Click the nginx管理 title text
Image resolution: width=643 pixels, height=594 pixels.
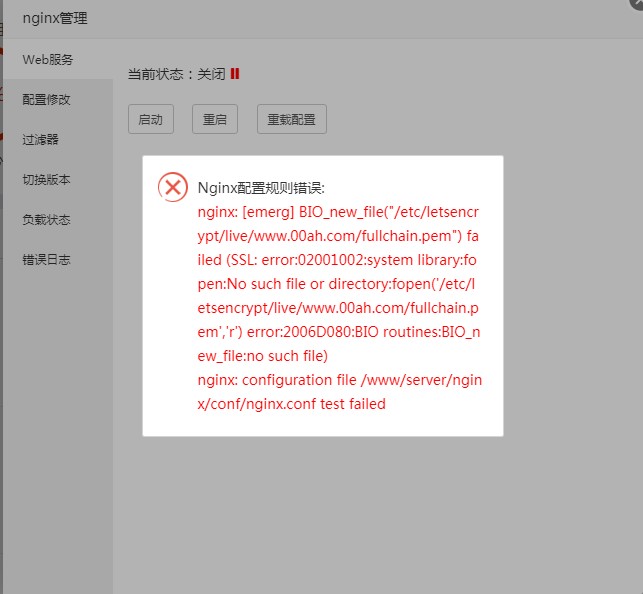[55, 18]
